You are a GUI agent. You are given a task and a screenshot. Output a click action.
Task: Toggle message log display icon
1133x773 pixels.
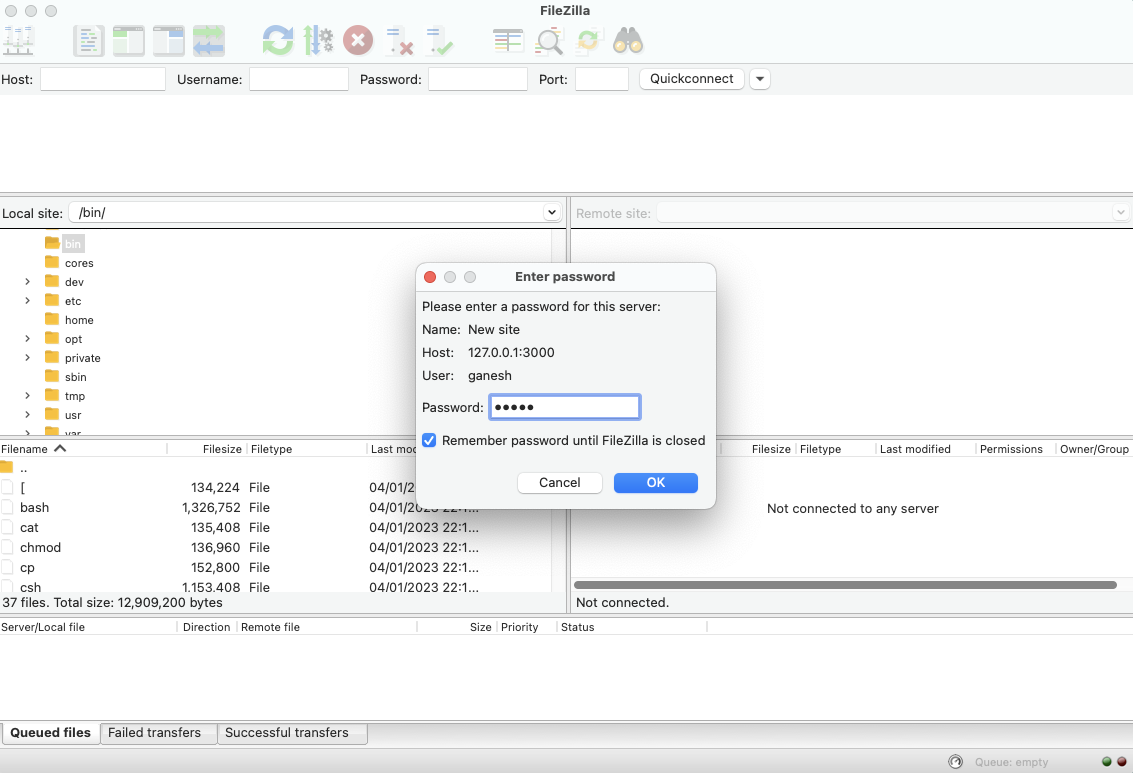point(89,40)
